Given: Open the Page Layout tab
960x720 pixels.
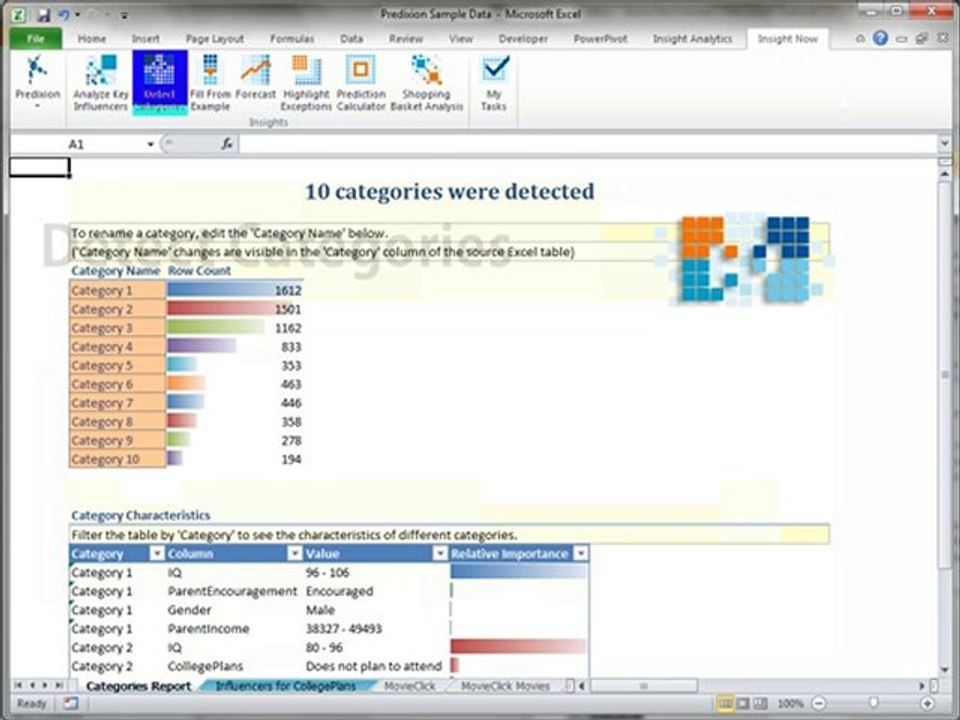Looking at the screenshot, I should 215,39.
